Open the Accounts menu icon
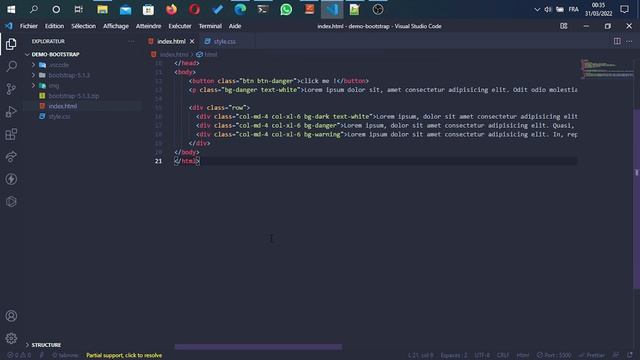The height and width of the screenshot is (360, 640). pos(11,316)
